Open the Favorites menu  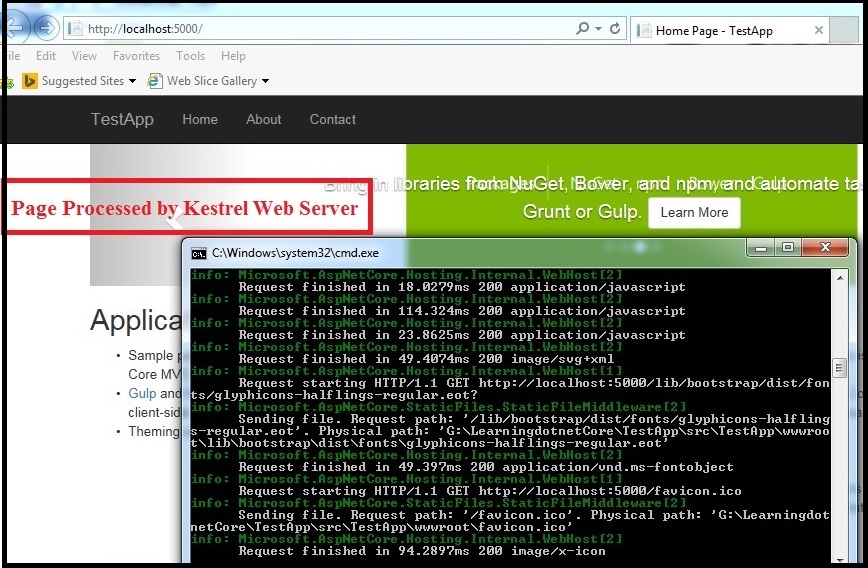click(136, 56)
